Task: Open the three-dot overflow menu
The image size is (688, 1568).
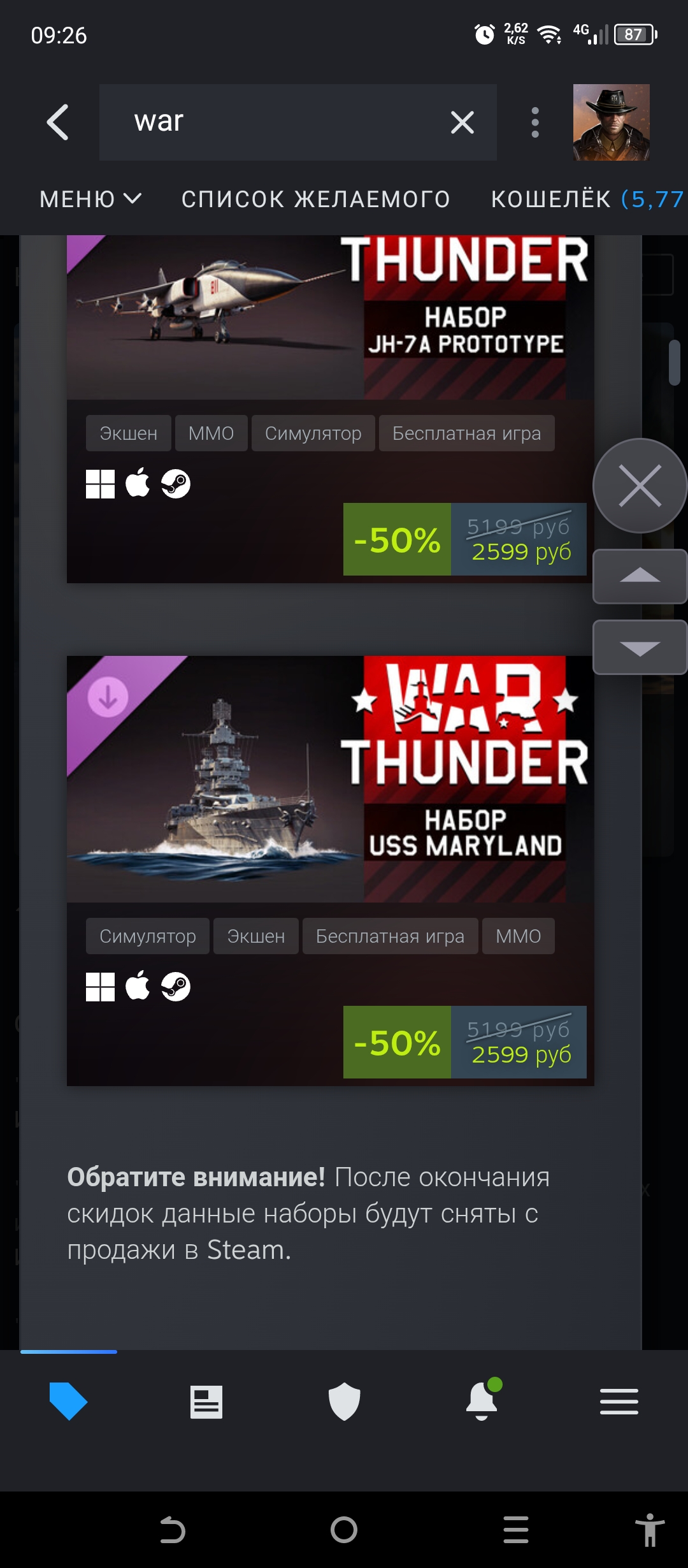Action: coord(535,122)
